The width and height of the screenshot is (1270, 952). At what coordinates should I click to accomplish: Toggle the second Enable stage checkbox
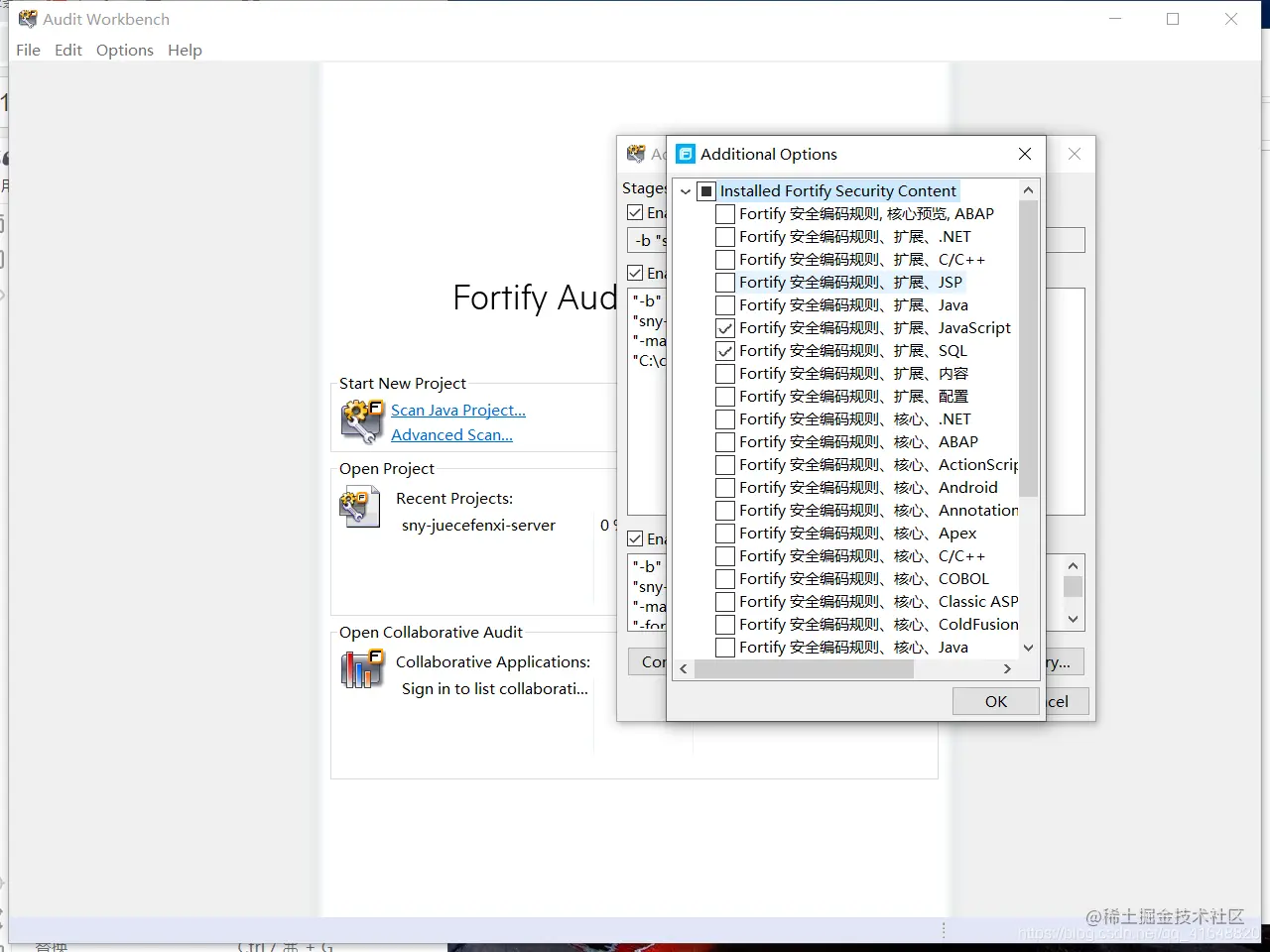coord(636,273)
